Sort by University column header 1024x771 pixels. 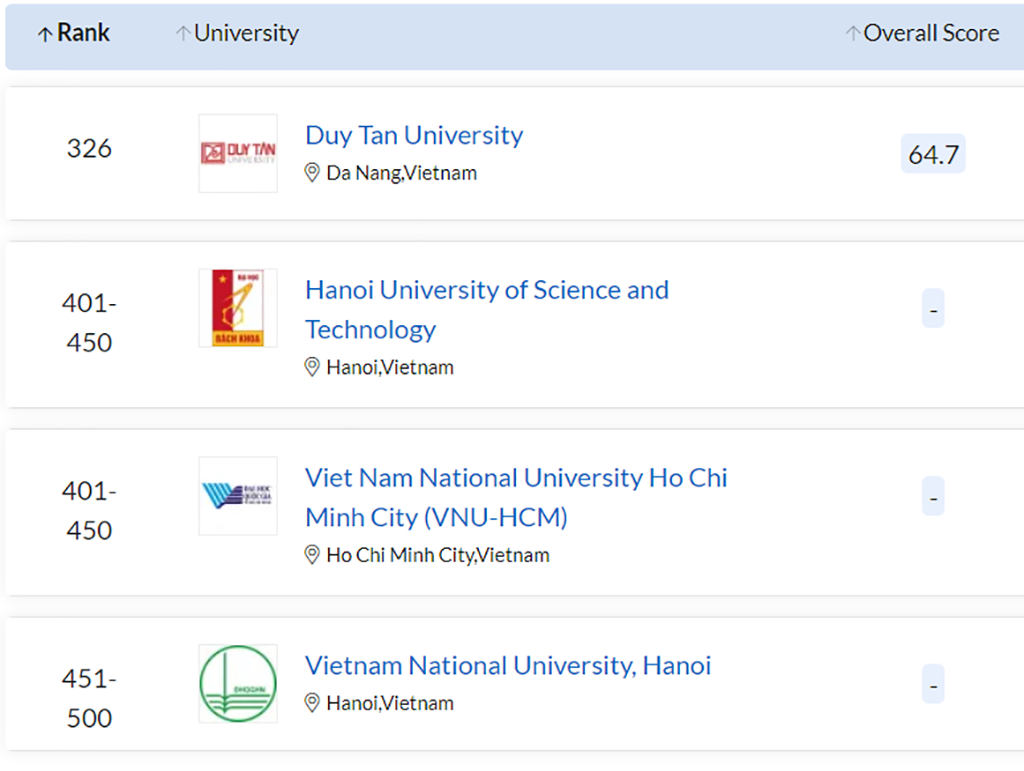(x=247, y=33)
